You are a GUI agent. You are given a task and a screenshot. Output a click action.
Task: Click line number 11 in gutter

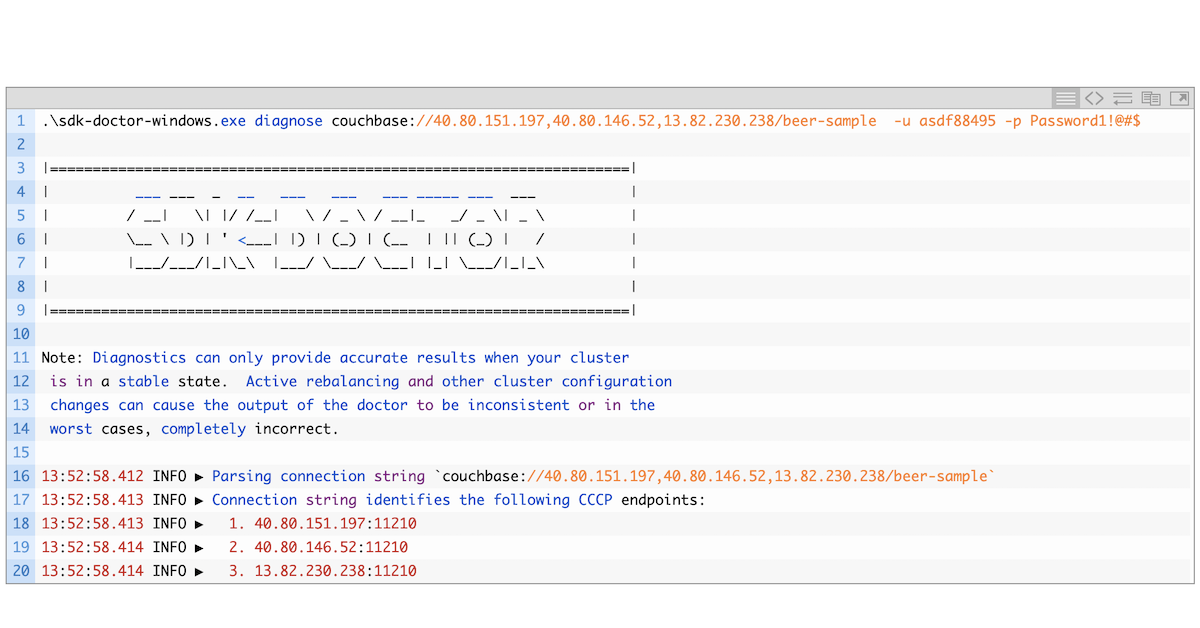(21, 357)
